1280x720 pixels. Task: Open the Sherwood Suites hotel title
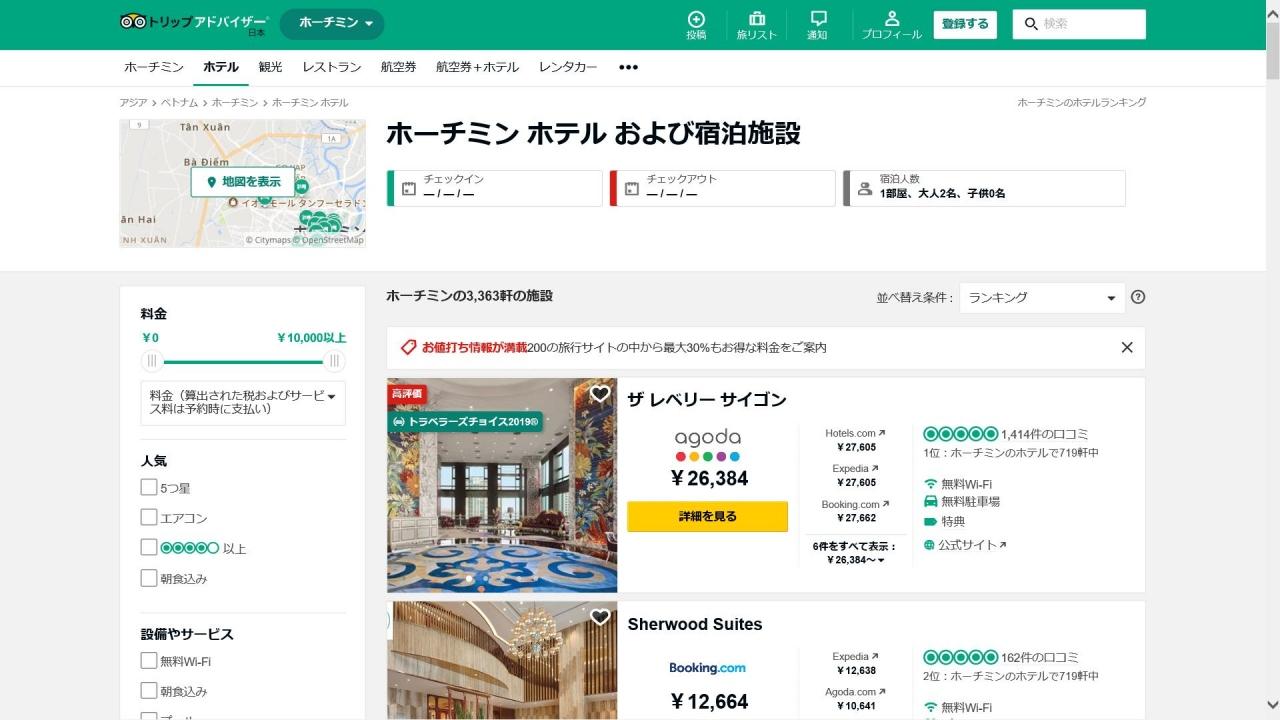pyautogui.click(x=695, y=624)
